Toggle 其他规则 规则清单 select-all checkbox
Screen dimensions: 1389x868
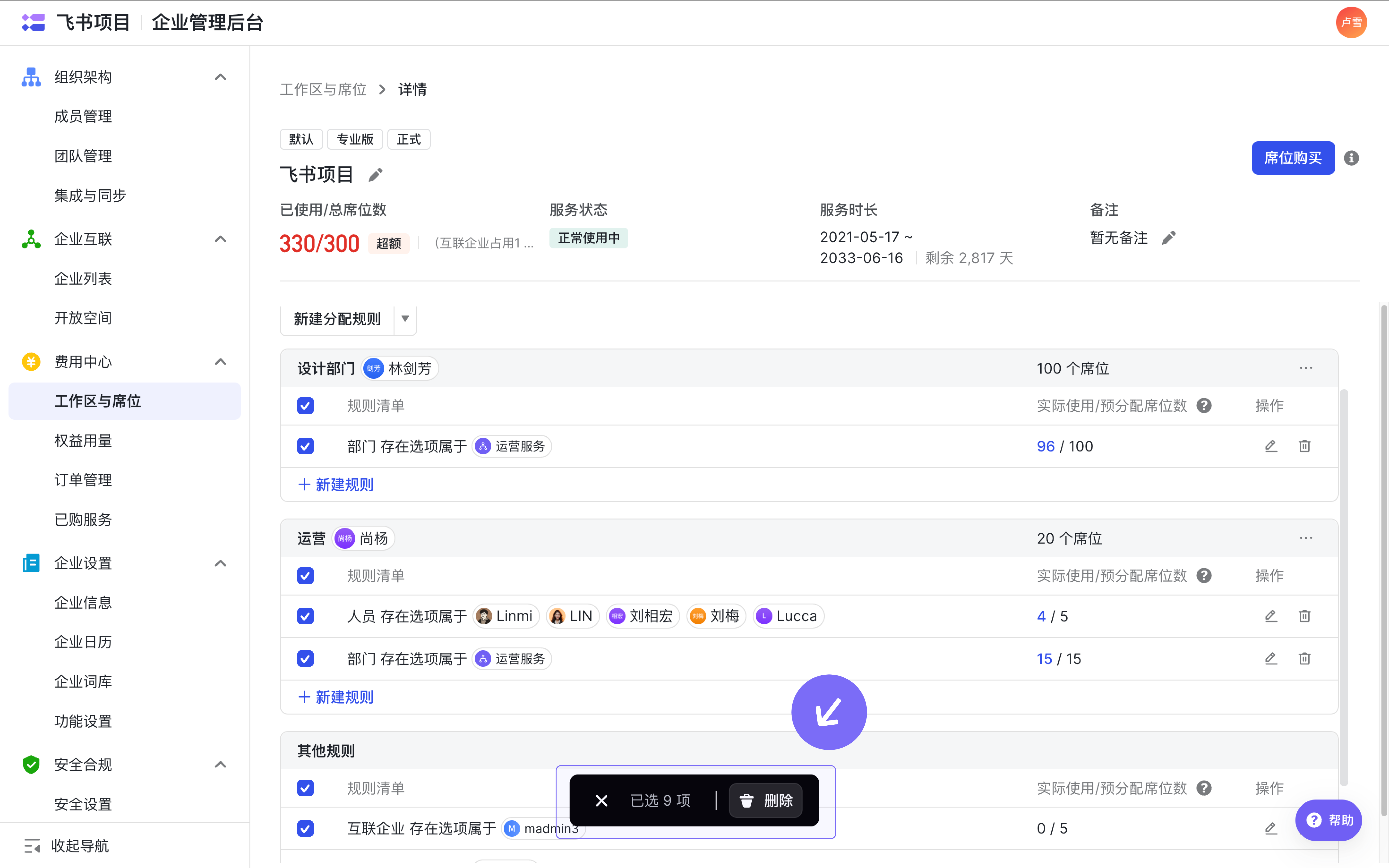pos(305,788)
